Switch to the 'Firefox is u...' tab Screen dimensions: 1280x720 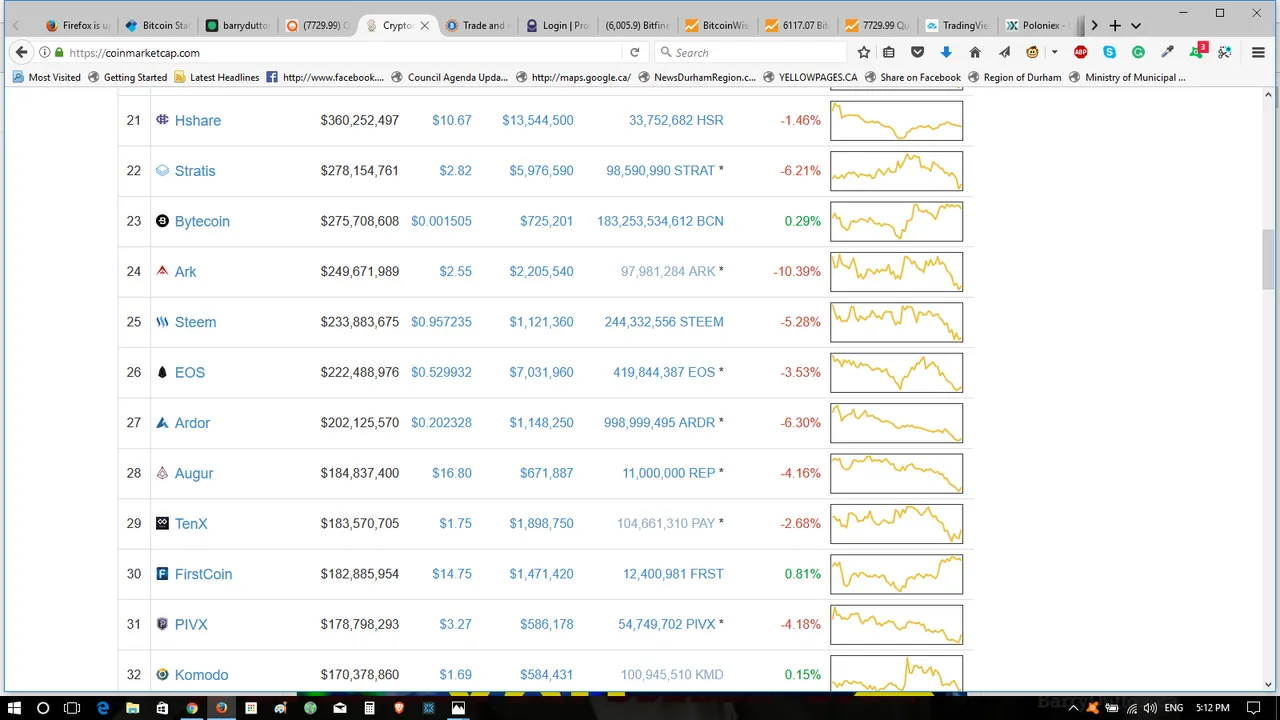[x=78, y=25]
